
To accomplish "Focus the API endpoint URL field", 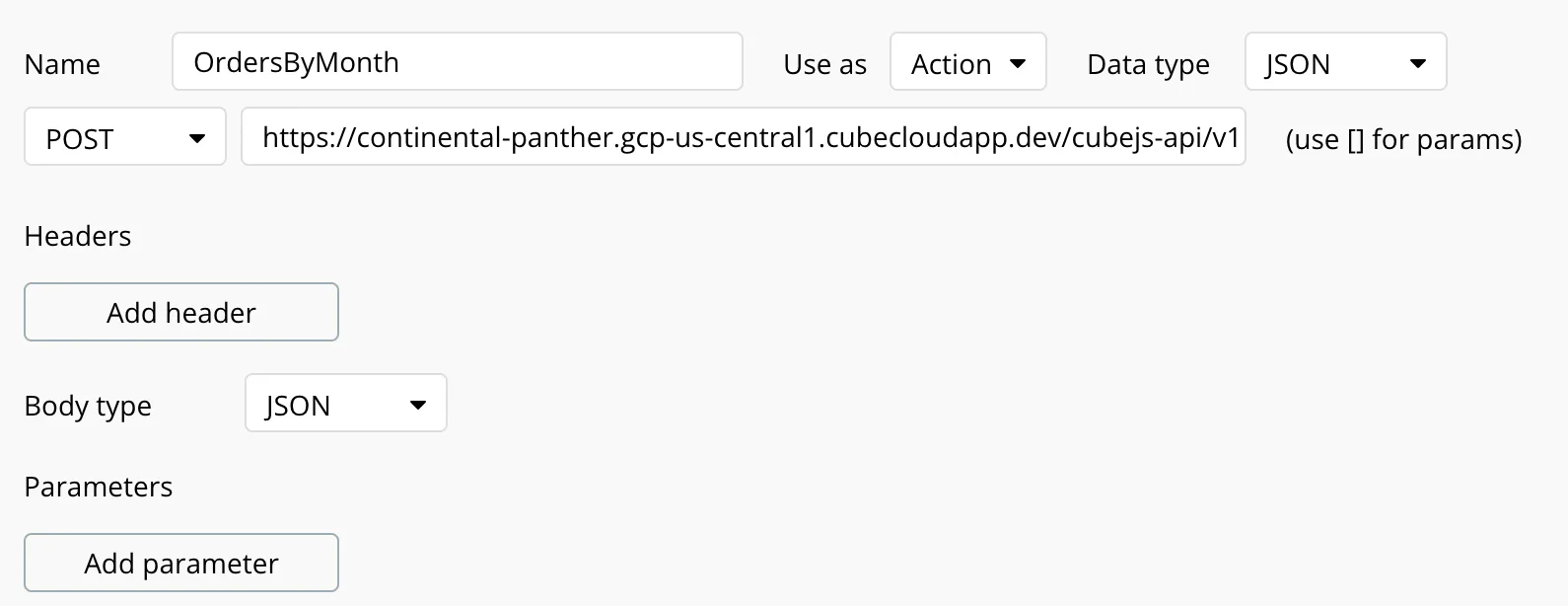I will [743, 137].
